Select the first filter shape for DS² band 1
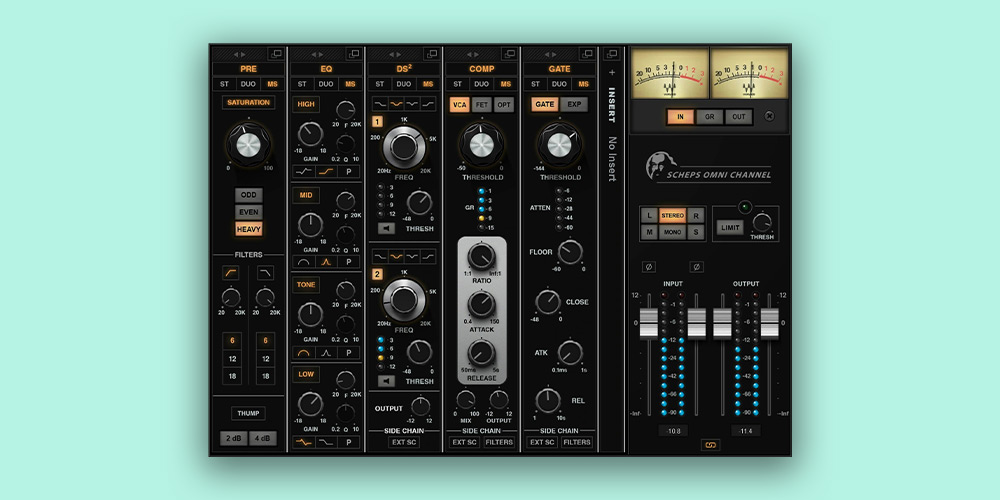The width and height of the screenshot is (1000, 500). coord(381,104)
